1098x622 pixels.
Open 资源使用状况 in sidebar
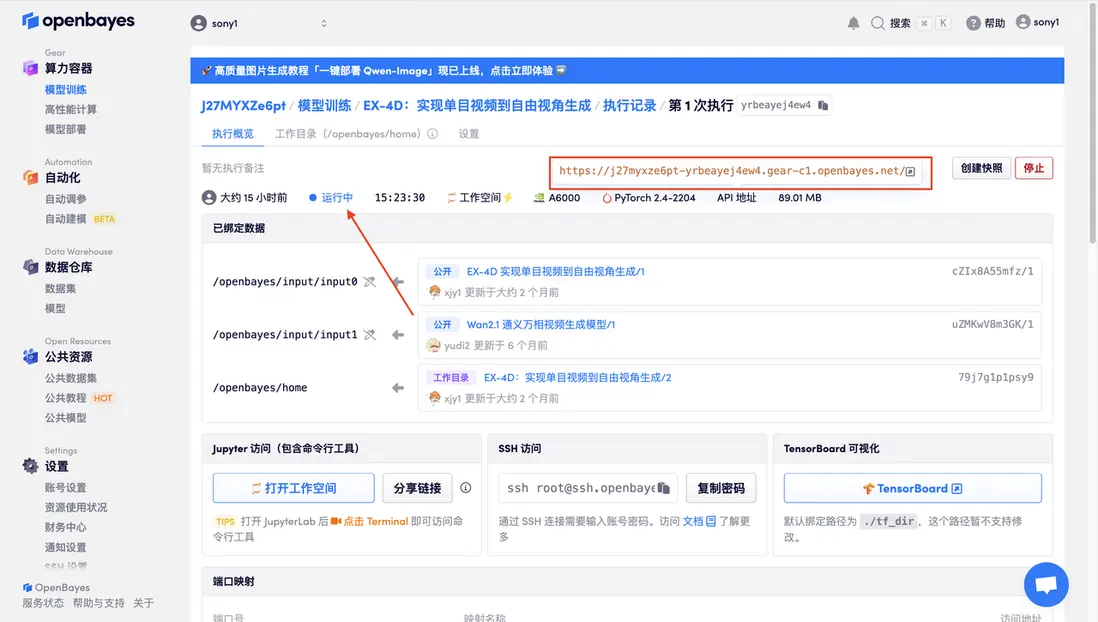[x=76, y=507]
